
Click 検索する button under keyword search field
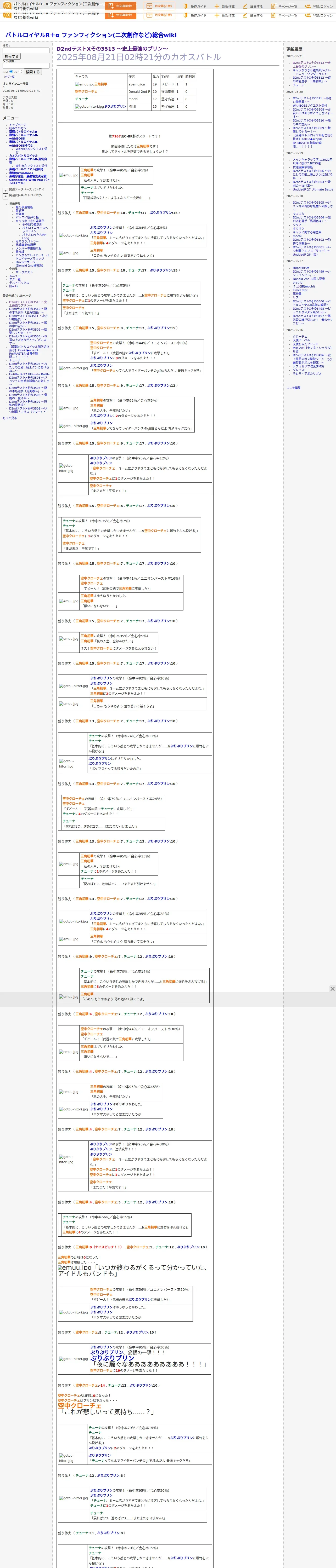(11, 57)
